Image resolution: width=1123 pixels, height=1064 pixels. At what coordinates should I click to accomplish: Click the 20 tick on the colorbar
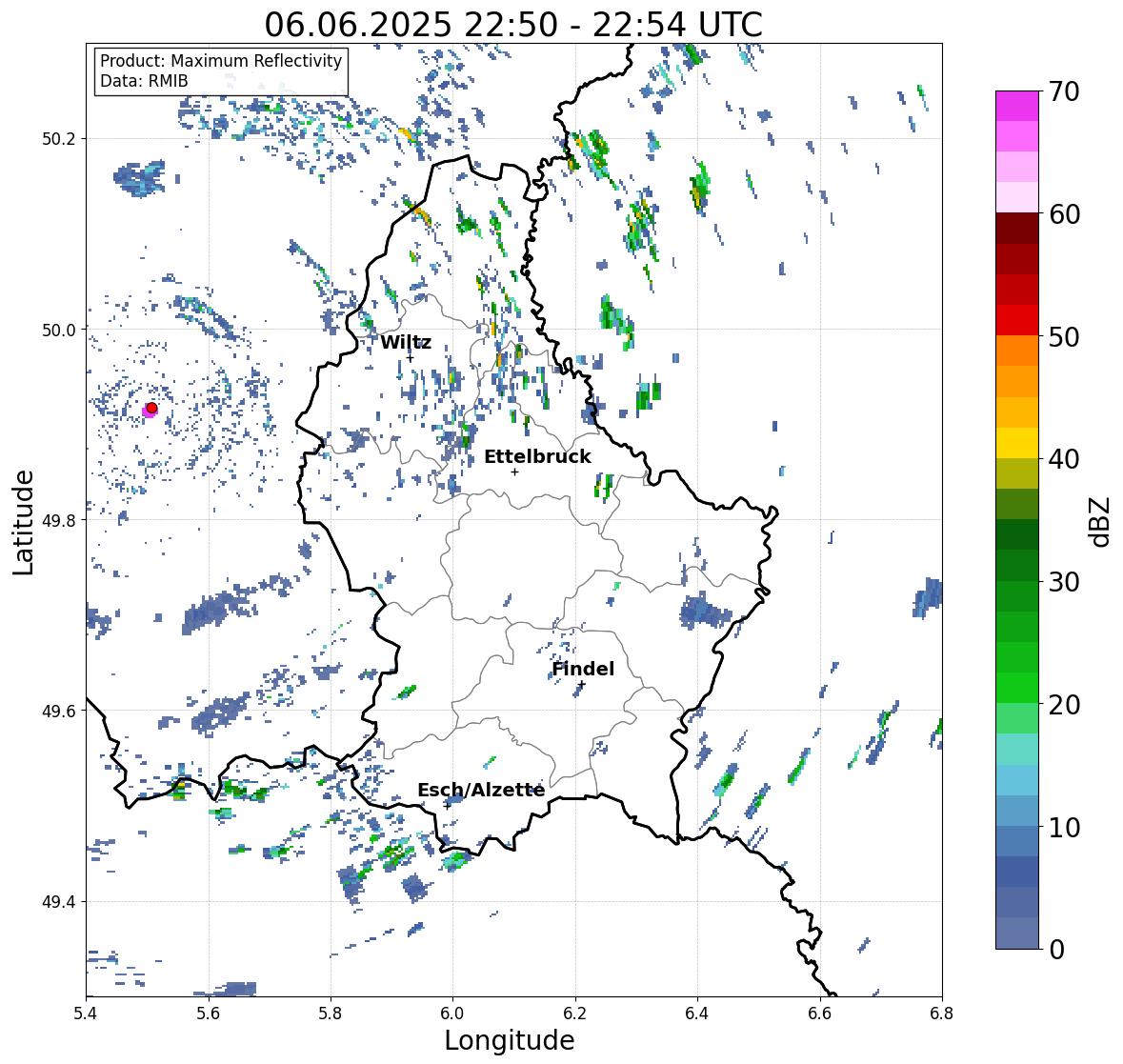(x=1064, y=705)
